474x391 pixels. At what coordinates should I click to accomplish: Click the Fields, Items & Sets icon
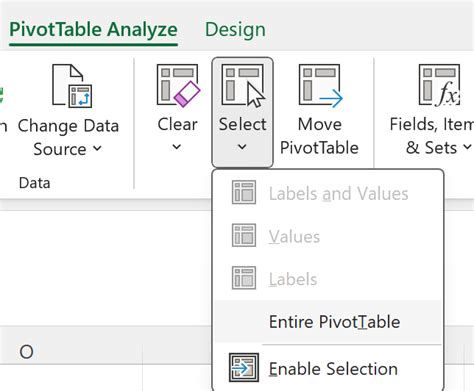tap(440, 85)
